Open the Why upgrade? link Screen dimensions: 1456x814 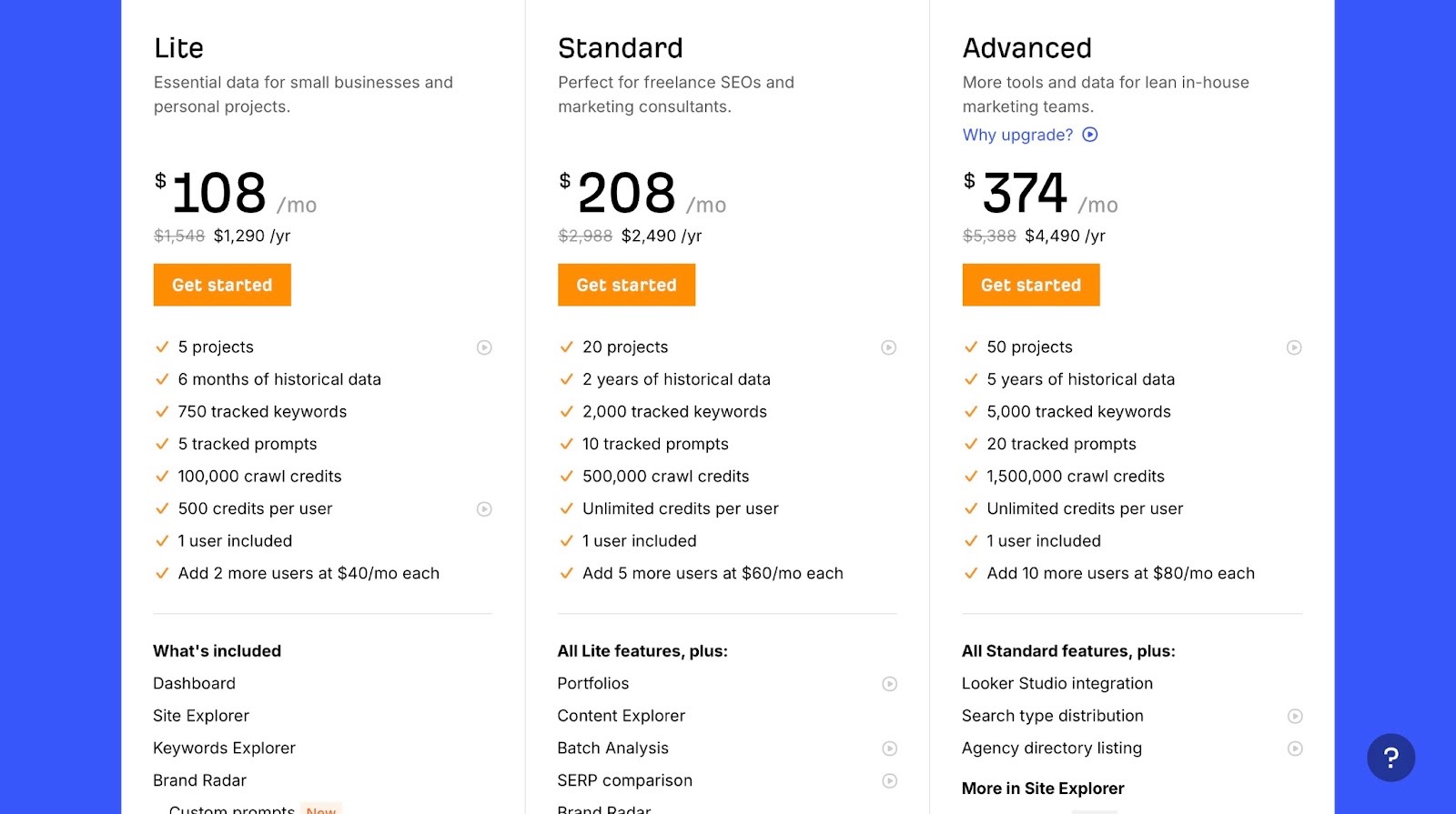click(x=1017, y=135)
